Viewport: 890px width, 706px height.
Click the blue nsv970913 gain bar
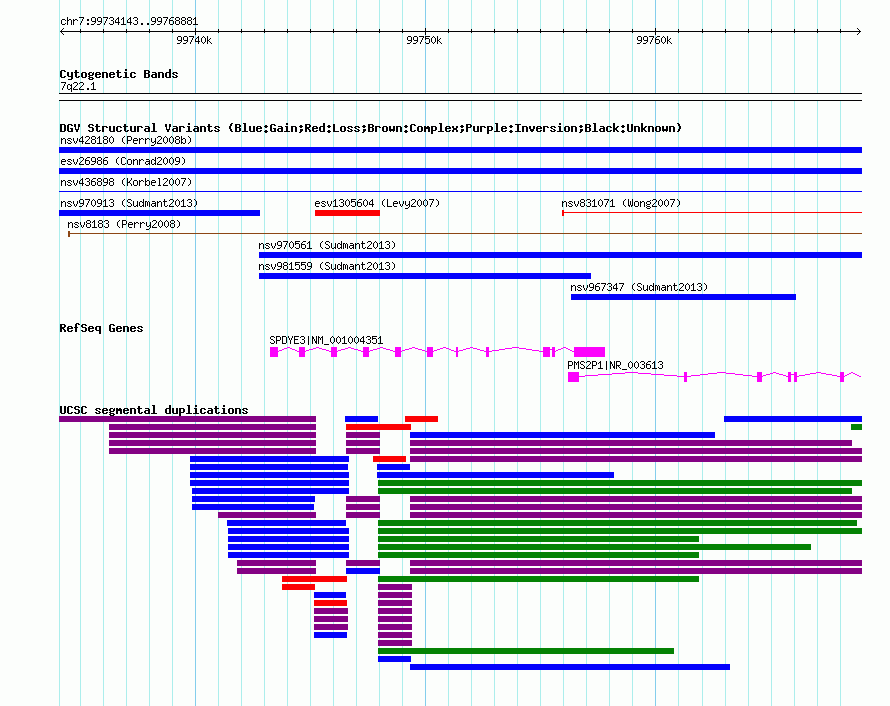(x=159, y=213)
